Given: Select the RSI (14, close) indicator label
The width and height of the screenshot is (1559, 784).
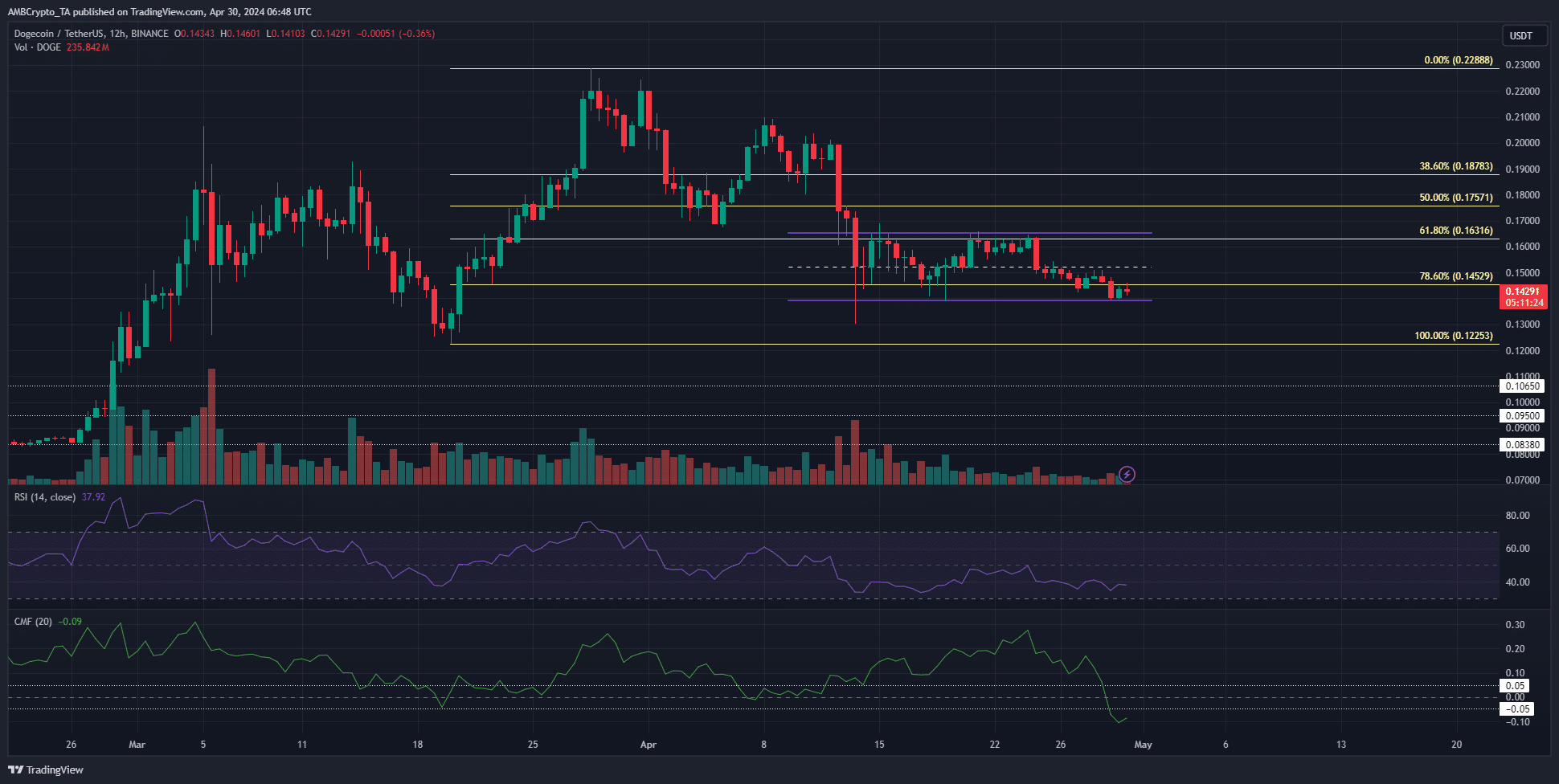Looking at the screenshot, I should 45,497.
